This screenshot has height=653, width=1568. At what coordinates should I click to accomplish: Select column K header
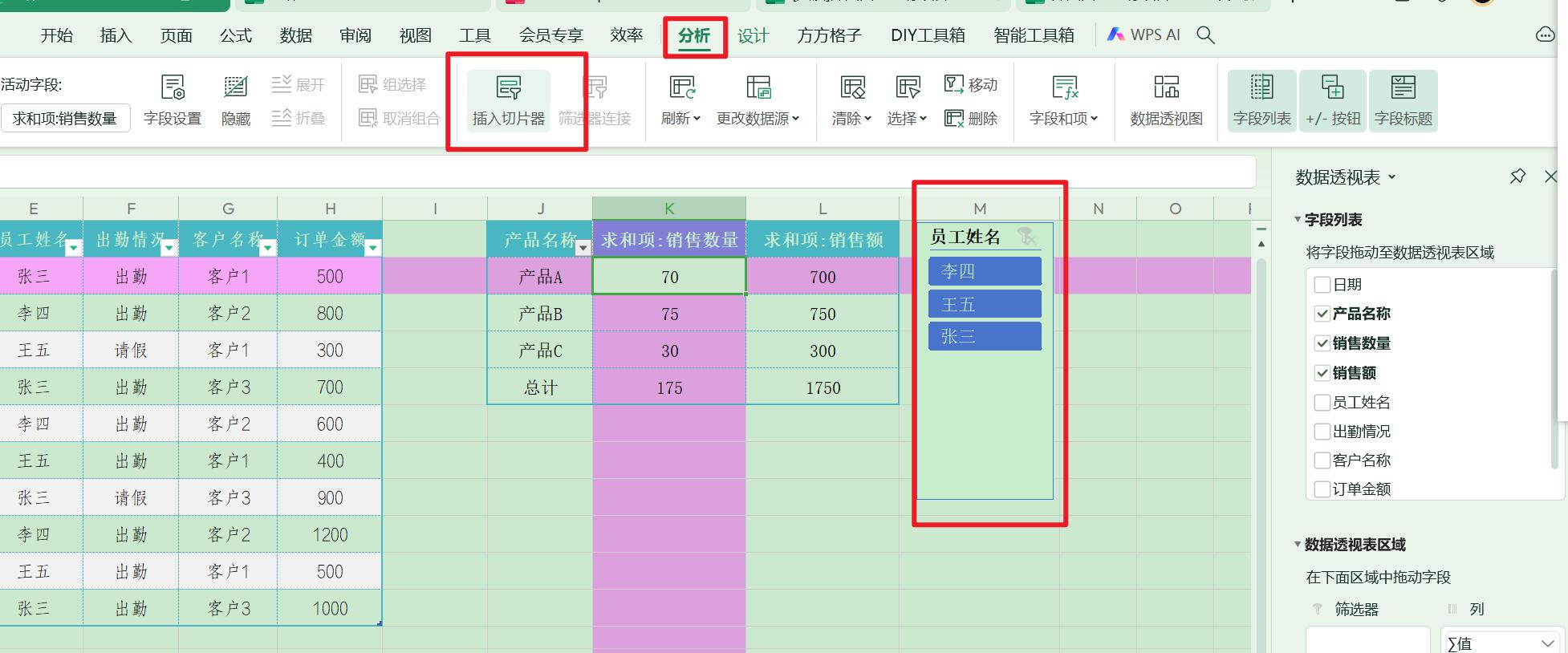[x=669, y=209]
